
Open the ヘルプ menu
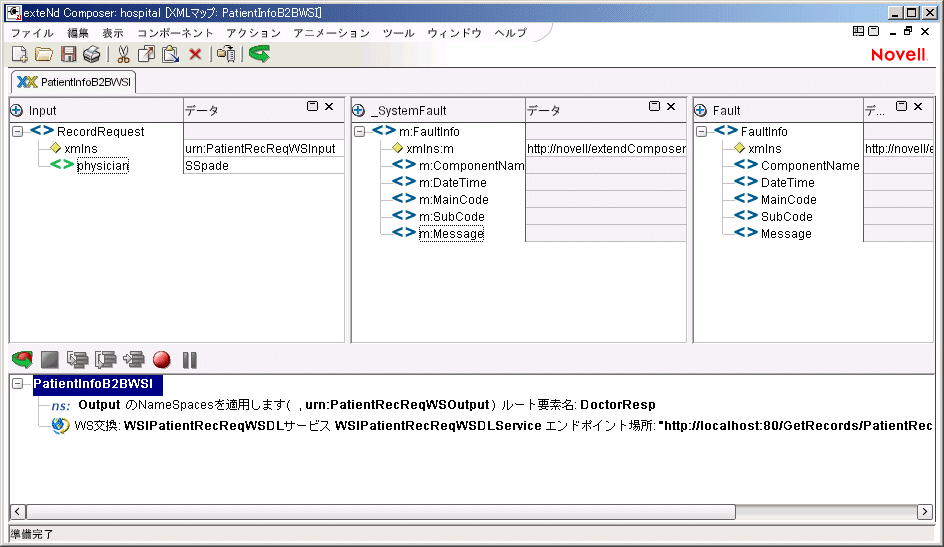tap(511, 33)
